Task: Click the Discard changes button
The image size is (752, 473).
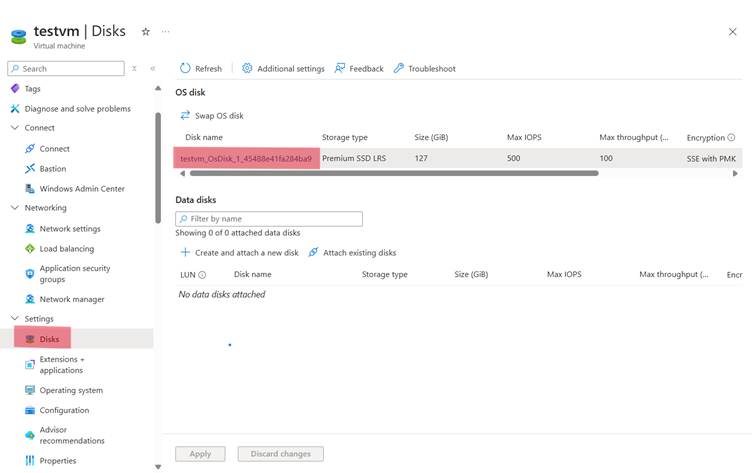Action: click(281, 454)
